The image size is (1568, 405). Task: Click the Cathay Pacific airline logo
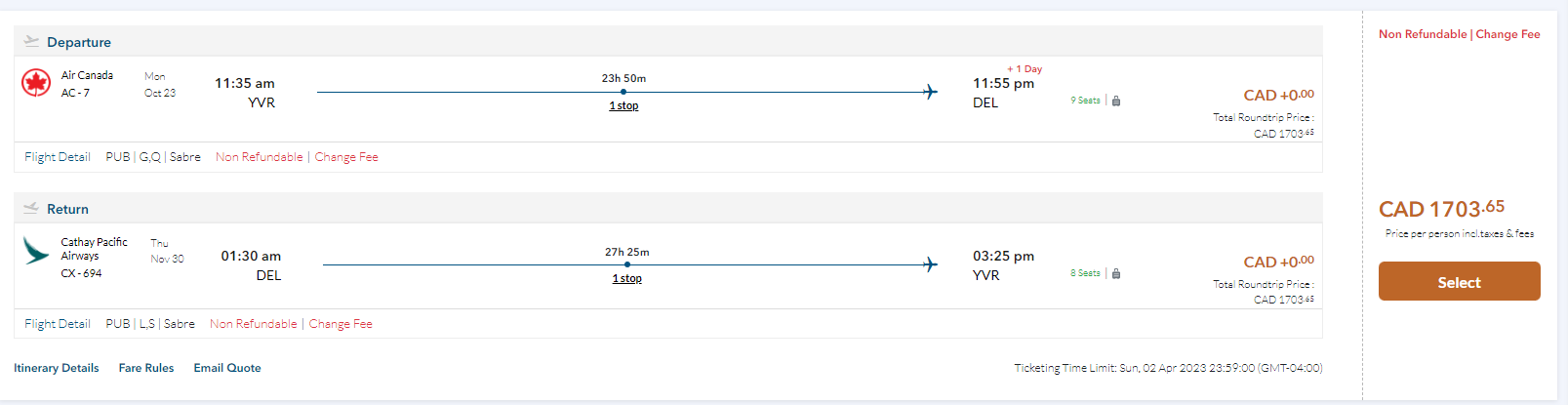[36, 251]
